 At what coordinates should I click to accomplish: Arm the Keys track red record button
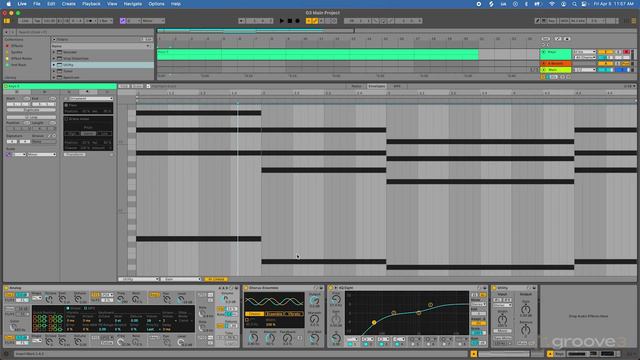(x=626, y=52)
